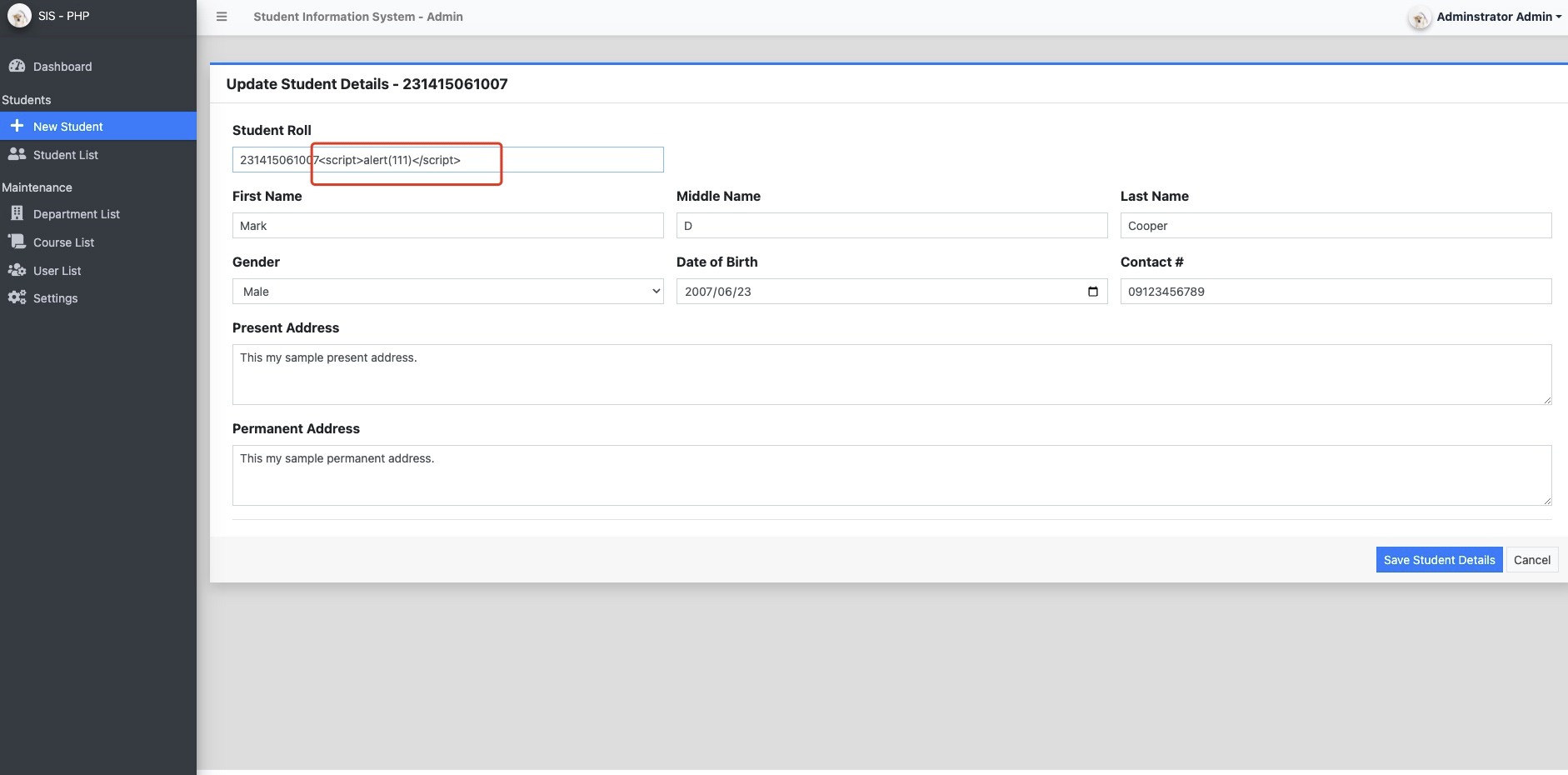Click the Date of Birth field
The height and width of the screenshot is (775, 1568).
[x=892, y=292]
